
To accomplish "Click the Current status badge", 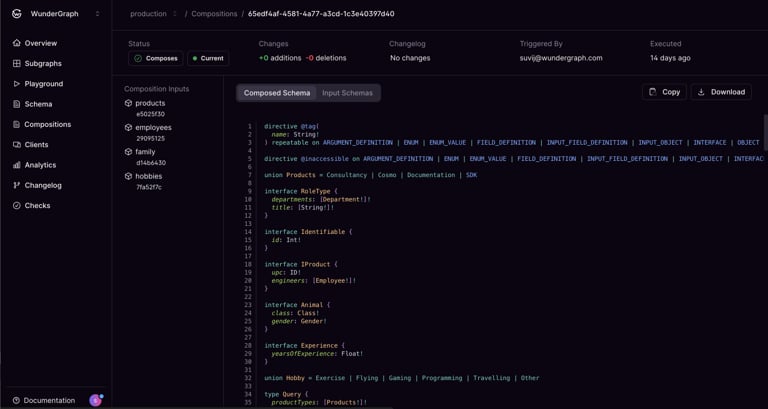I will (208, 58).
